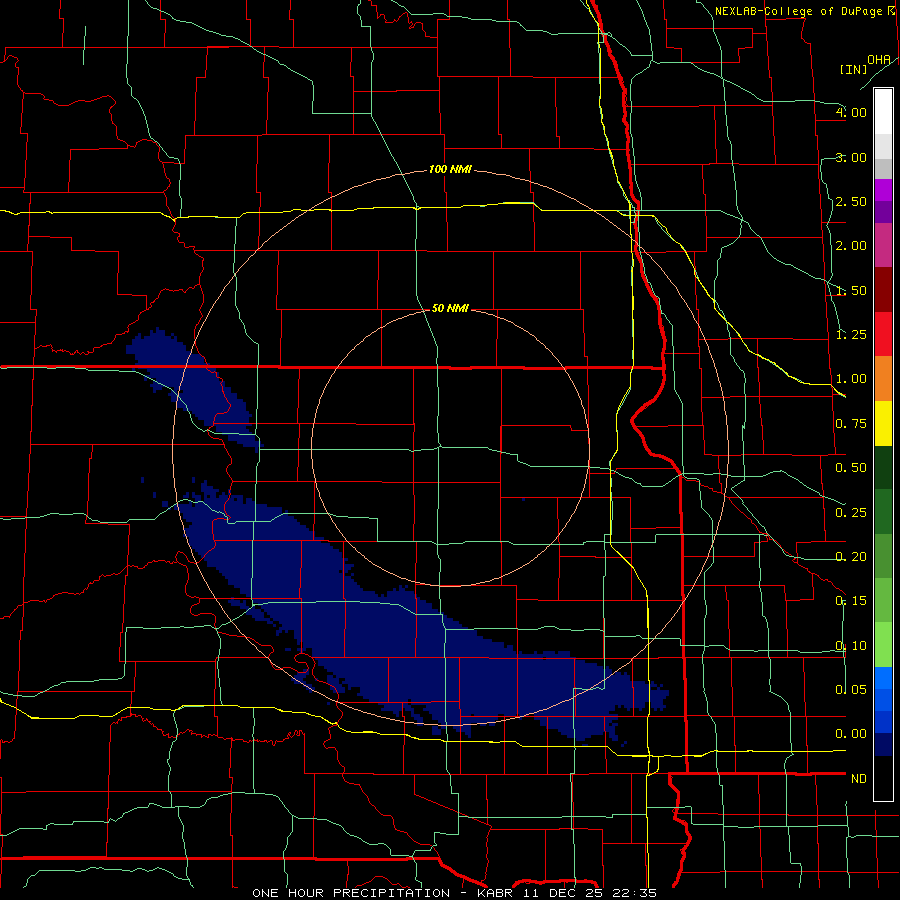Select the bright red swatch beside 1.25
The image size is (900, 900).
(x=883, y=334)
